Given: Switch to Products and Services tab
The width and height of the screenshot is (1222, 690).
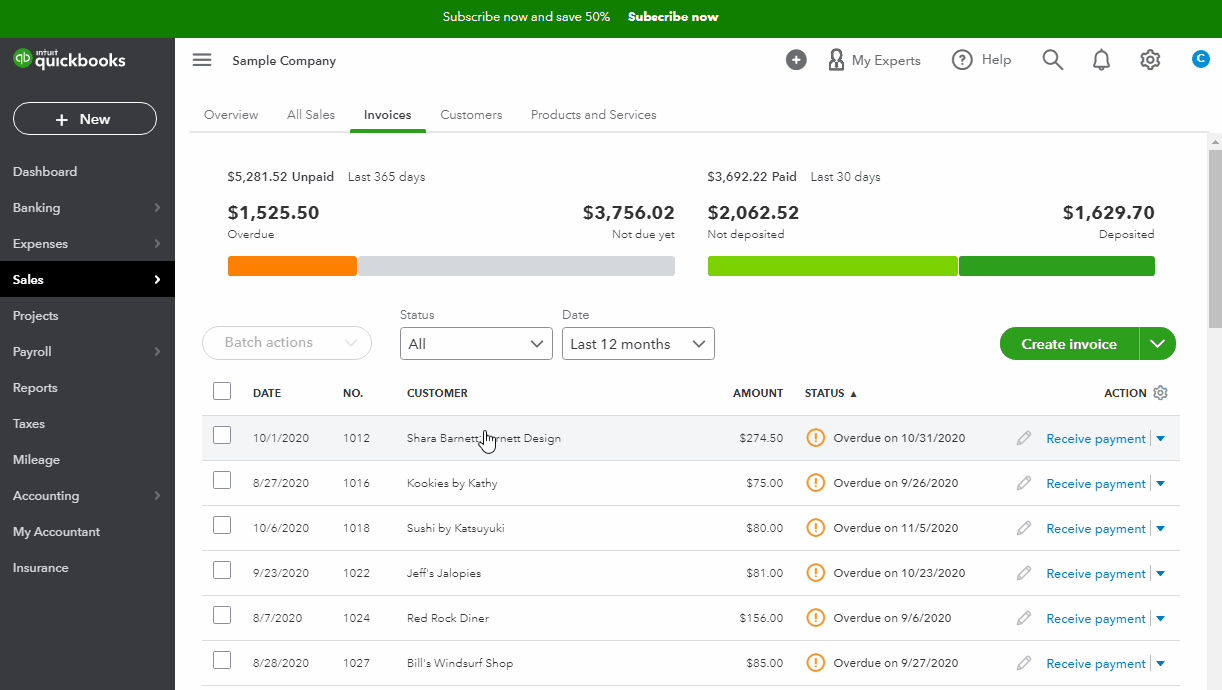Looking at the screenshot, I should pyautogui.click(x=594, y=115).
